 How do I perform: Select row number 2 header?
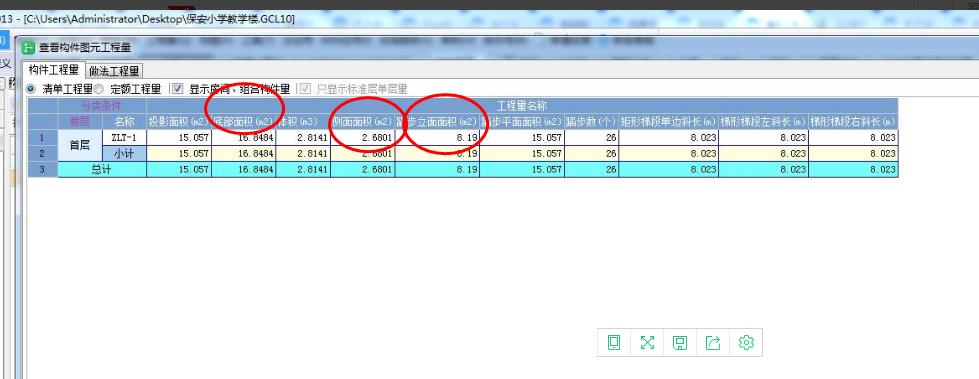point(43,154)
